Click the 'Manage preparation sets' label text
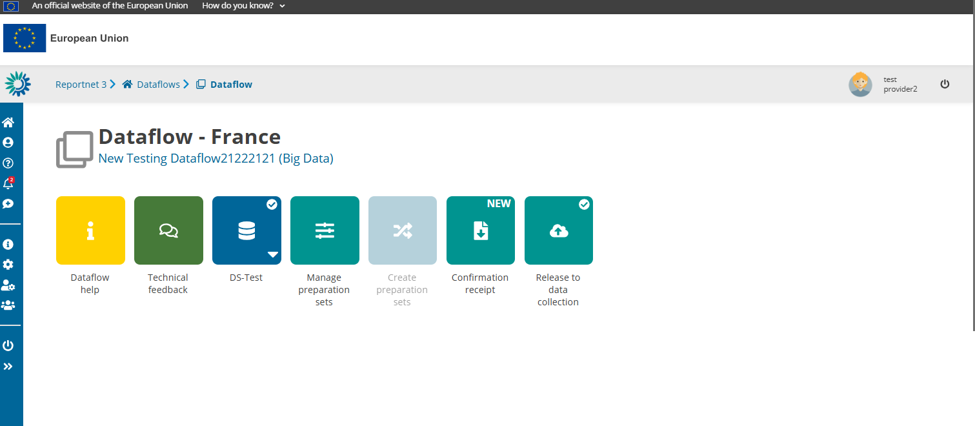Viewport: 975px width, 426px height. pos(324,290)
